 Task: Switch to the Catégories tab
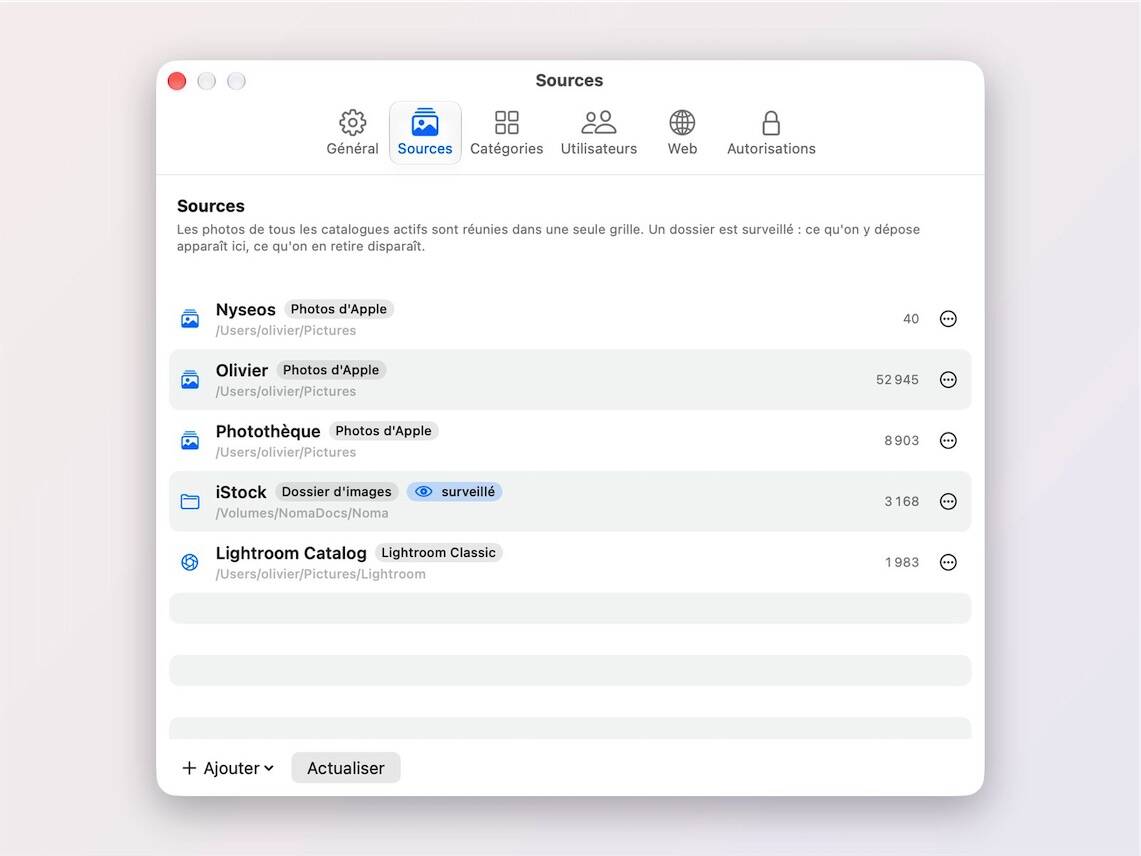[x=506, y=133]
